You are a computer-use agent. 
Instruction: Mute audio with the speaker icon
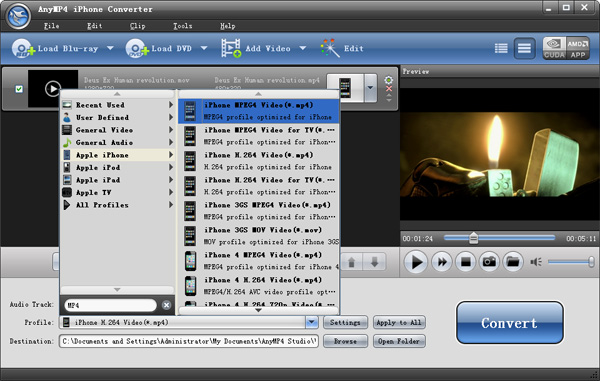tap(536, 262)
